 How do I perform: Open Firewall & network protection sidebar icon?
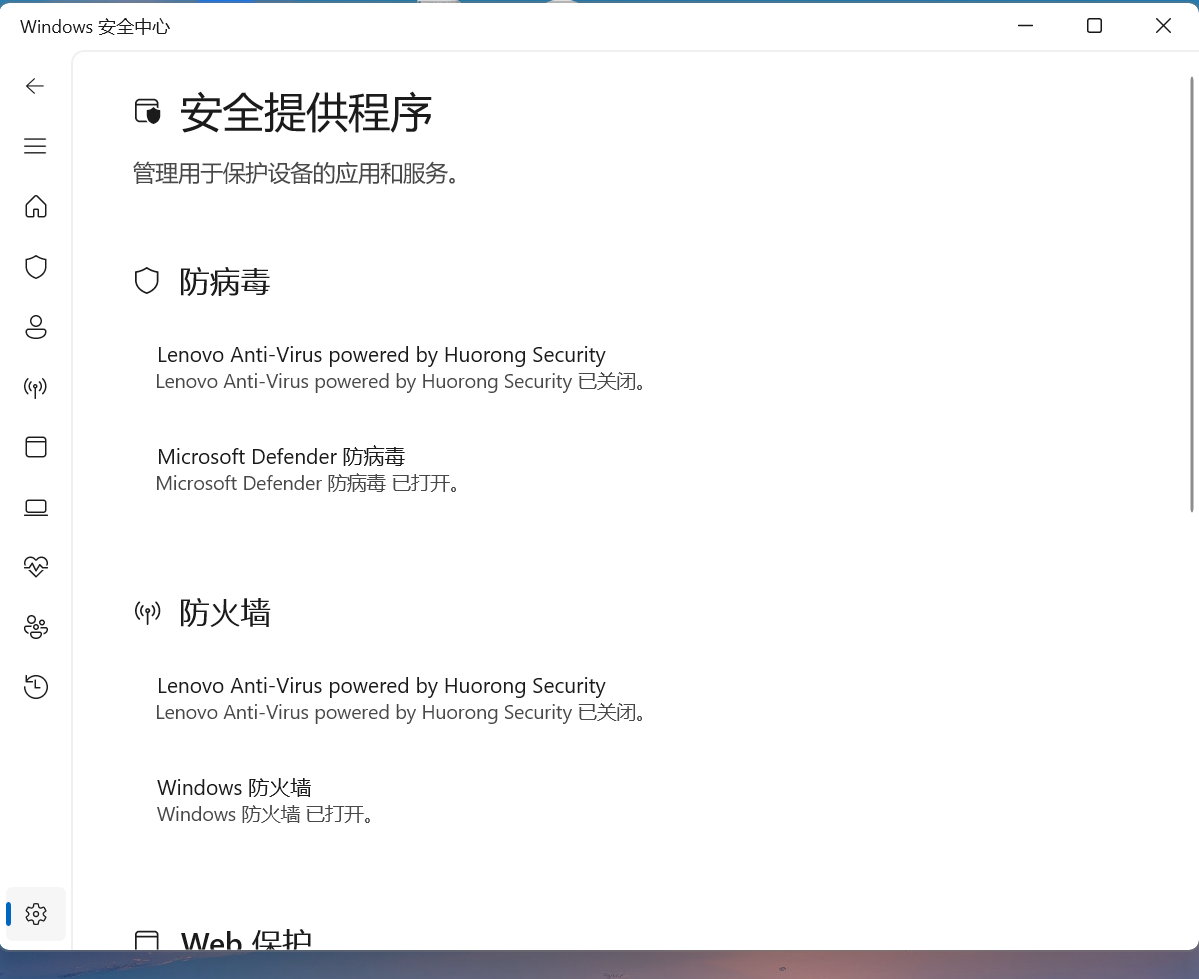tap(36, 387)
